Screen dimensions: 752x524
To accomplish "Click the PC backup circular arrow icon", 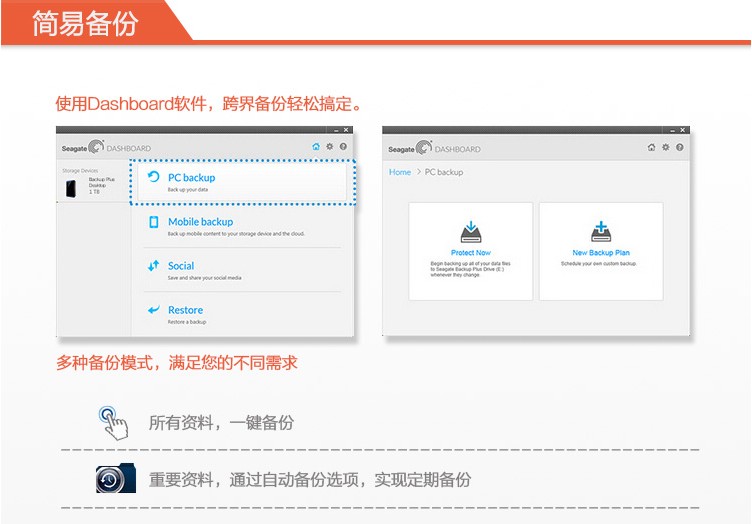I will pyautogui.click(x=153, y=177).
